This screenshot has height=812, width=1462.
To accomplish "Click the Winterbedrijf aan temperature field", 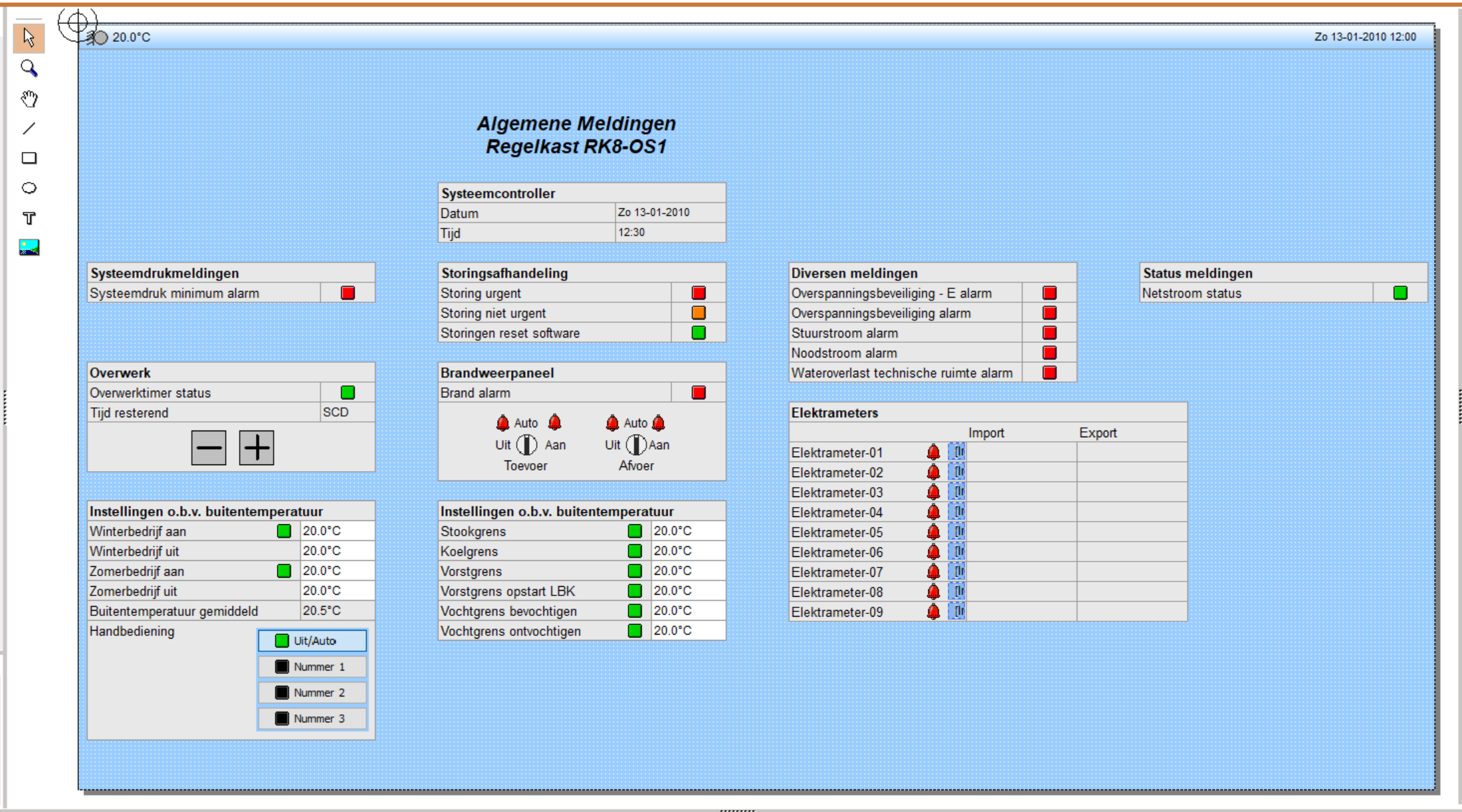I will pyautogui.click(x=337, y=531).
